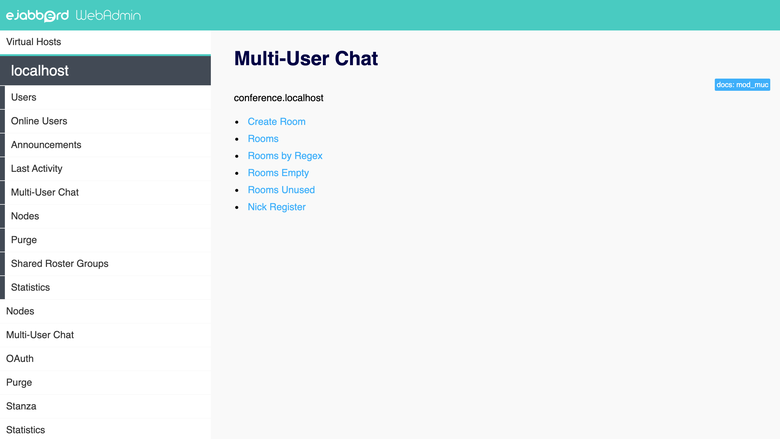Open the docs: mod_muc badge
This screenshot has width=780, height=439.
pos(742,85)
